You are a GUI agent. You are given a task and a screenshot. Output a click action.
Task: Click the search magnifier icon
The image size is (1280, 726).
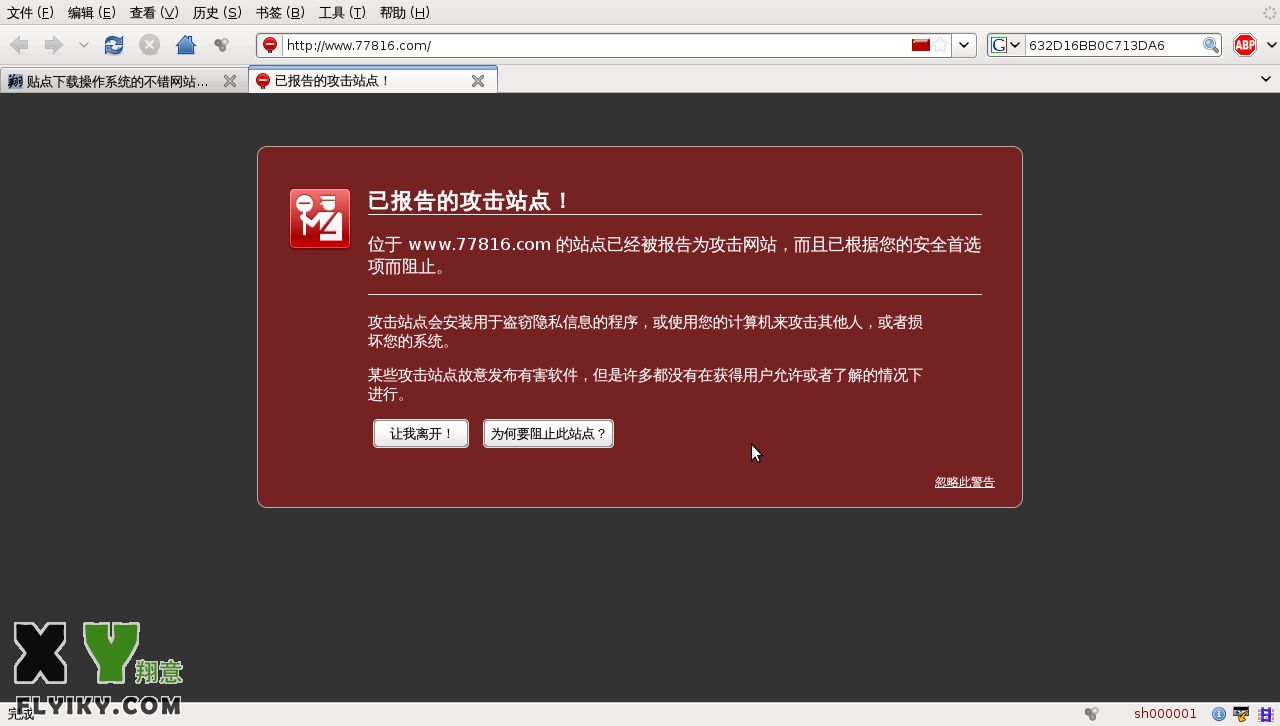click(x=1210, y=45)
